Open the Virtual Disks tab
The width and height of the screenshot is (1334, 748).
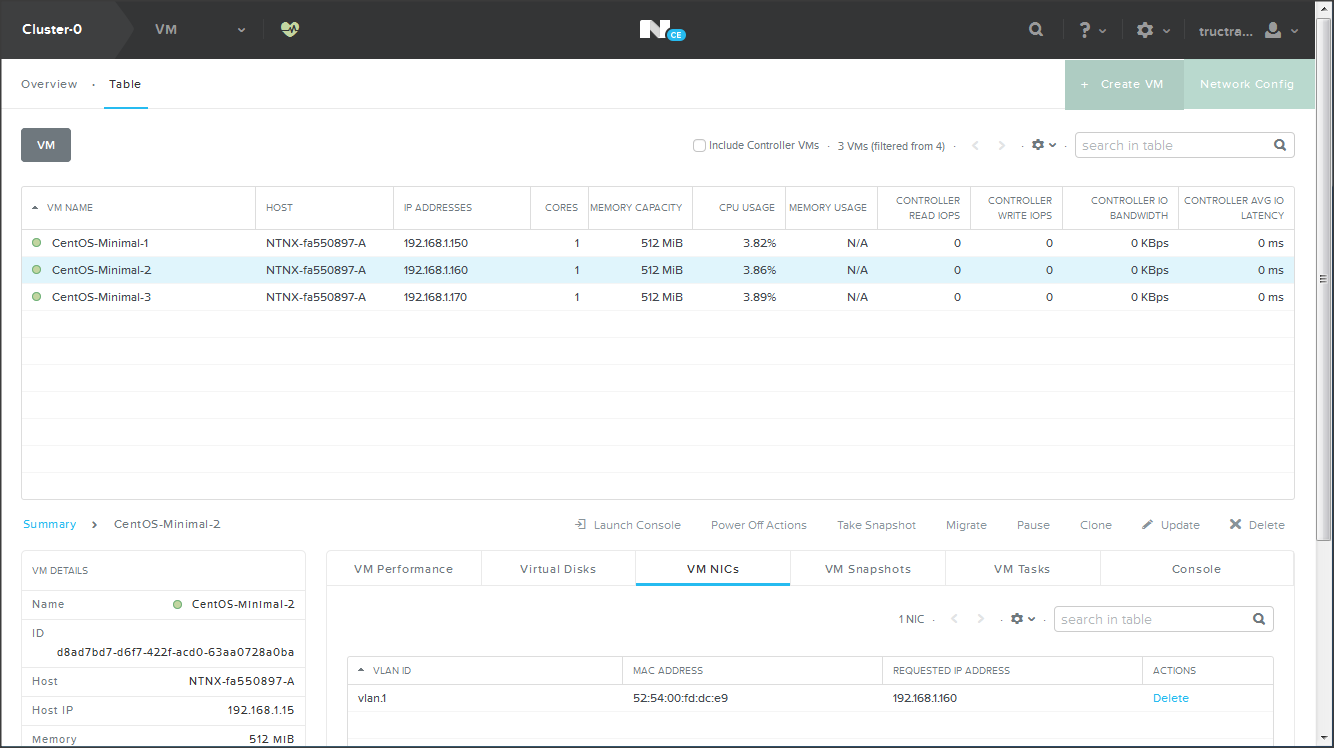[558, 569]
